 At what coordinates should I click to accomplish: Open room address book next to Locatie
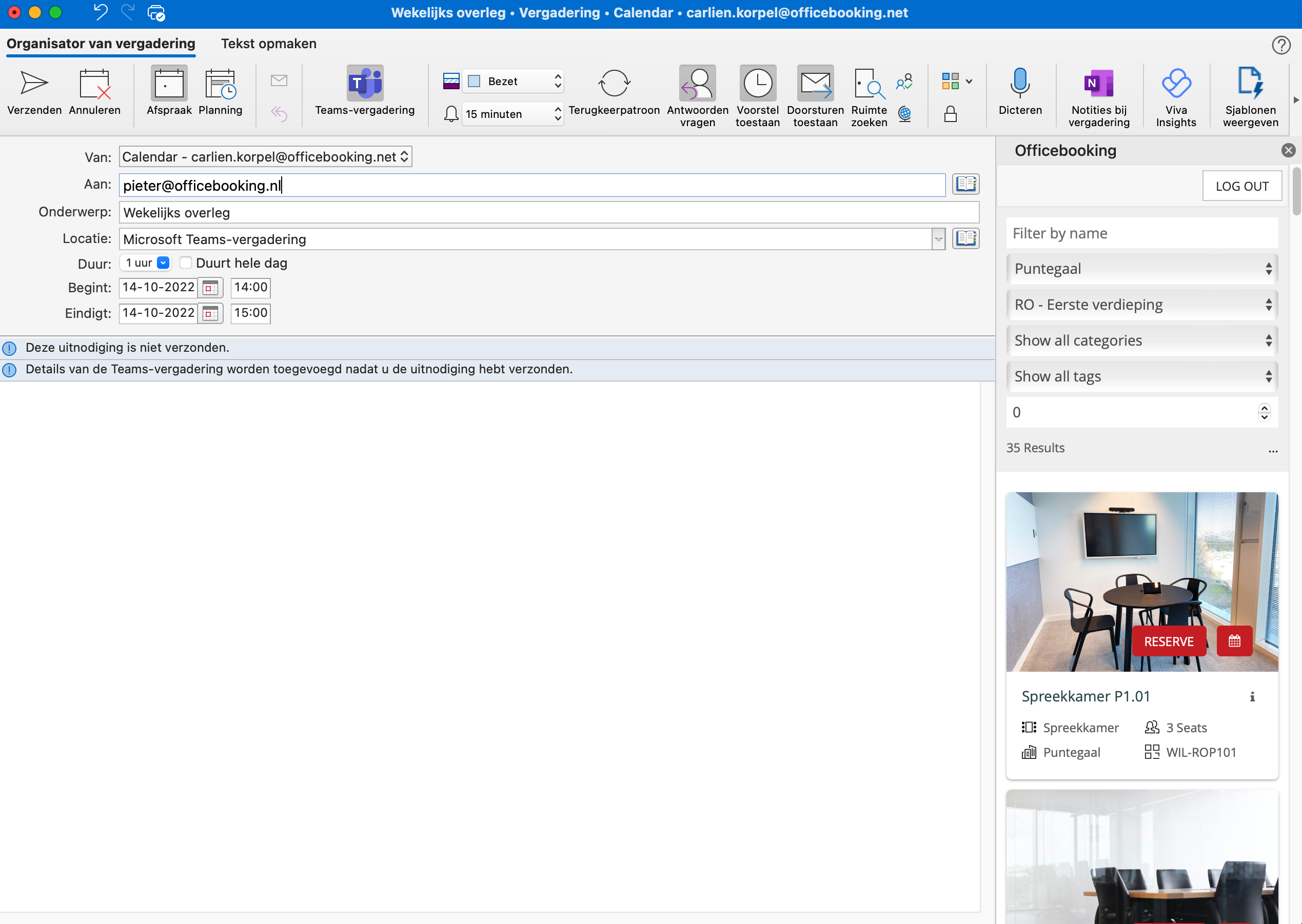(x=965, y=238)
